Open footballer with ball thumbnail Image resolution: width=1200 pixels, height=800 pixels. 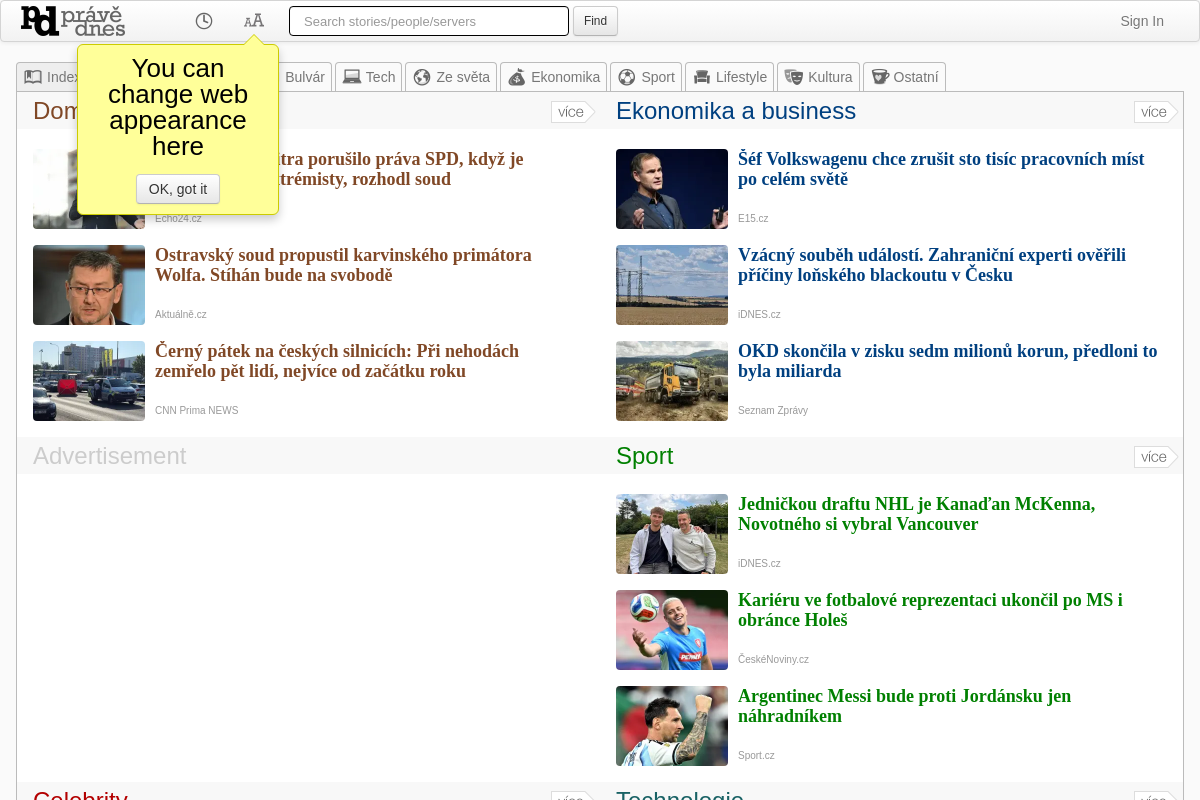pos(672,630)
